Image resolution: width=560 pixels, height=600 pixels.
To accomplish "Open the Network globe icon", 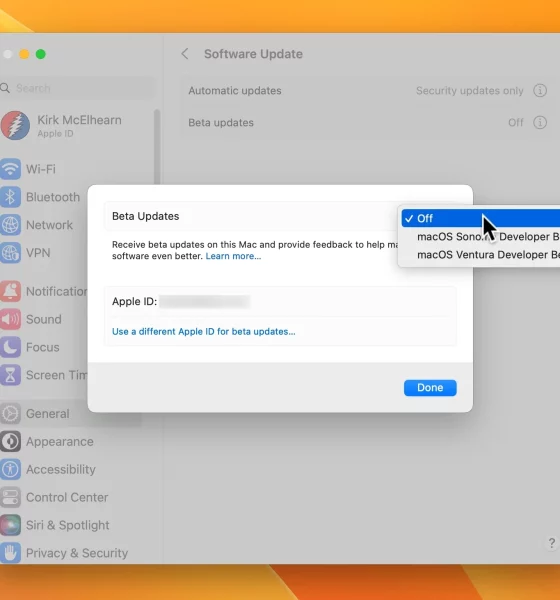I will 10,225.
